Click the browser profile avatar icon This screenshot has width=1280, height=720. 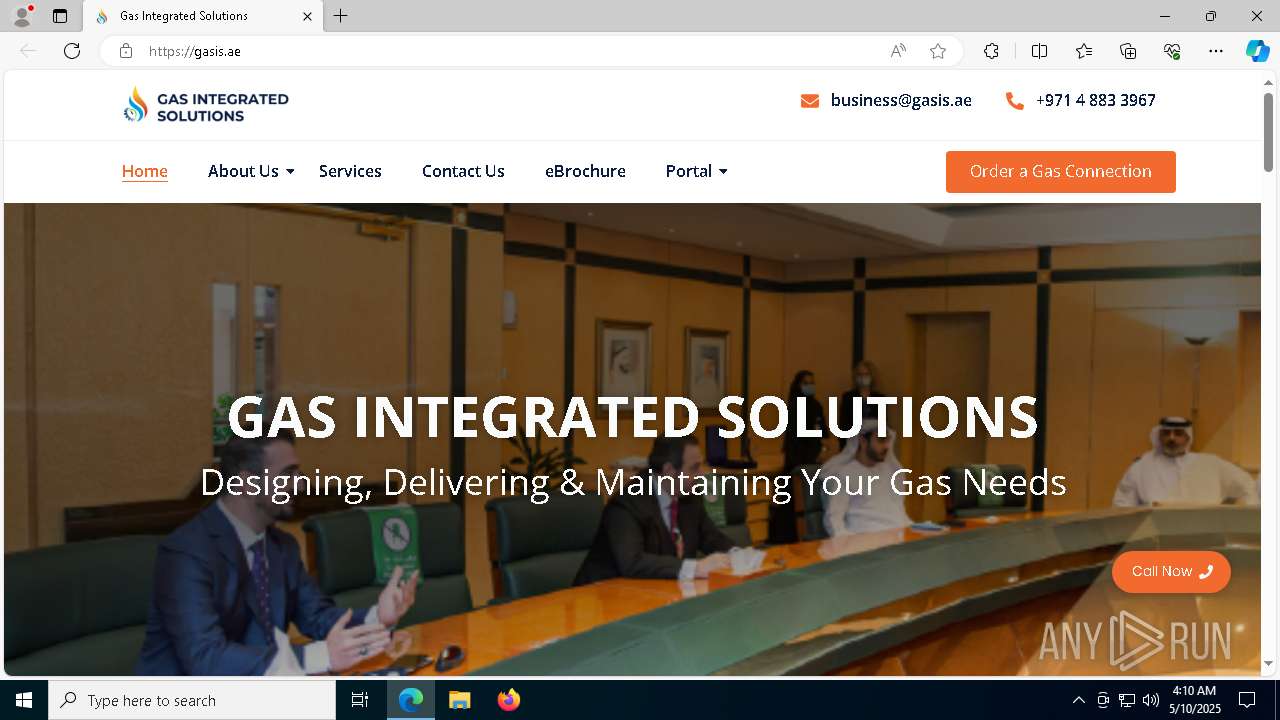click(21, 15)
